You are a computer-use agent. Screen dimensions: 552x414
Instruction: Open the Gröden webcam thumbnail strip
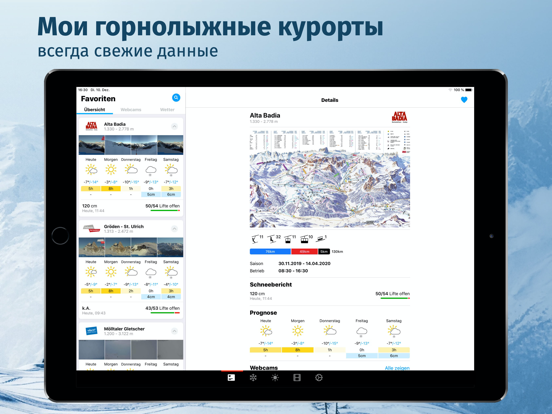pos(131,247)
